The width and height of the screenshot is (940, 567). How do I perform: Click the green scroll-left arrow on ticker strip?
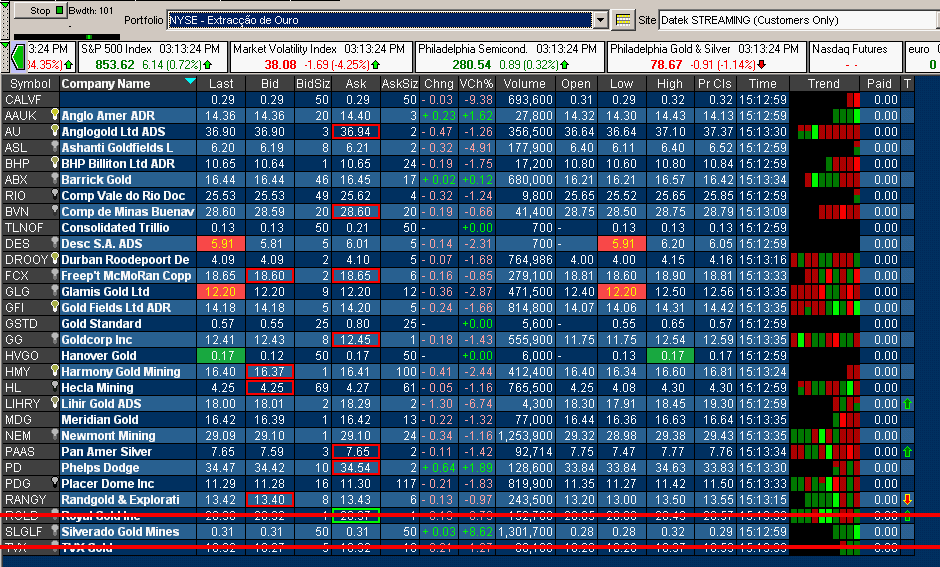18,58
